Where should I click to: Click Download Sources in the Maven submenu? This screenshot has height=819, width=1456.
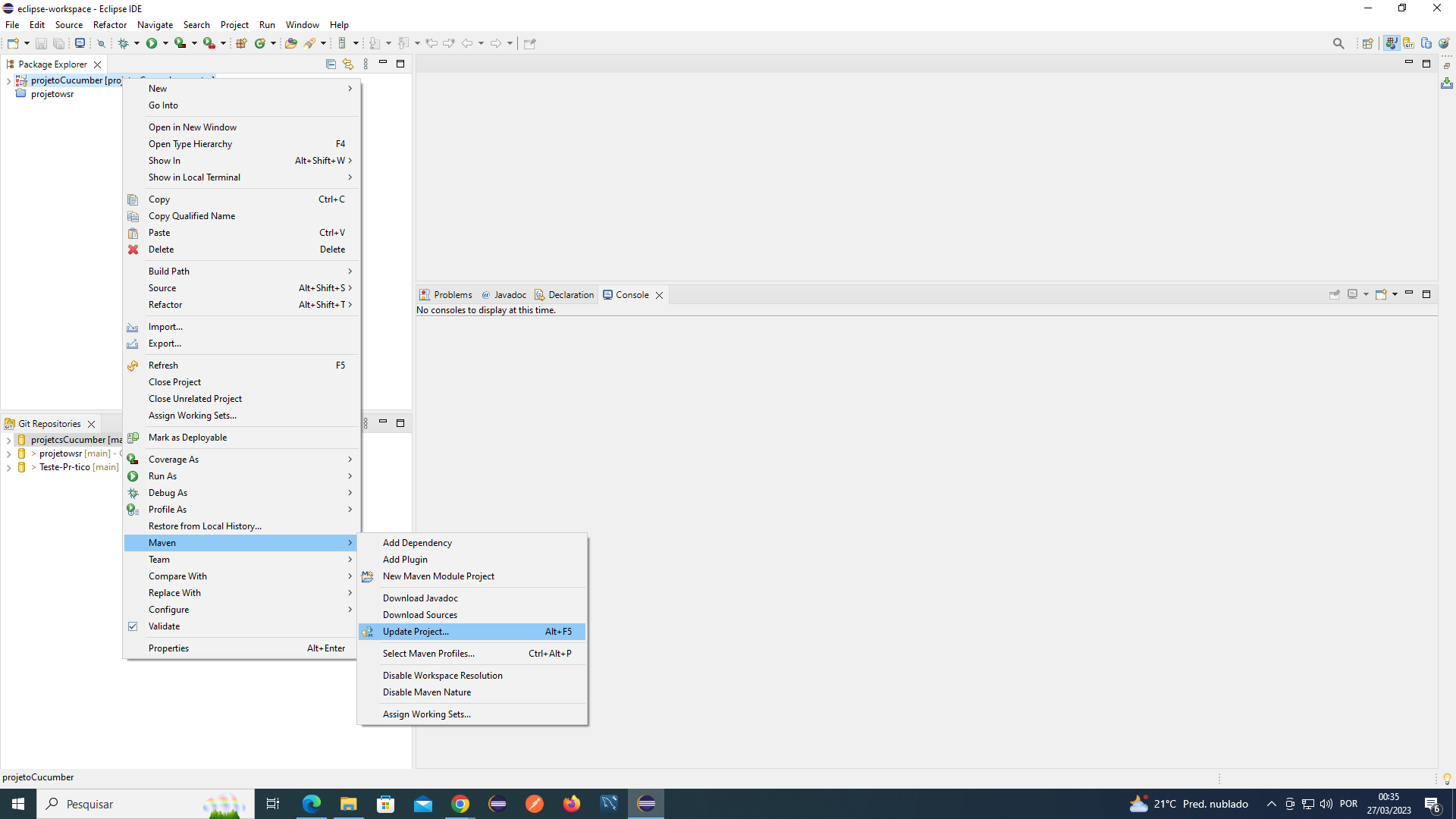click(x=419, y=614)
